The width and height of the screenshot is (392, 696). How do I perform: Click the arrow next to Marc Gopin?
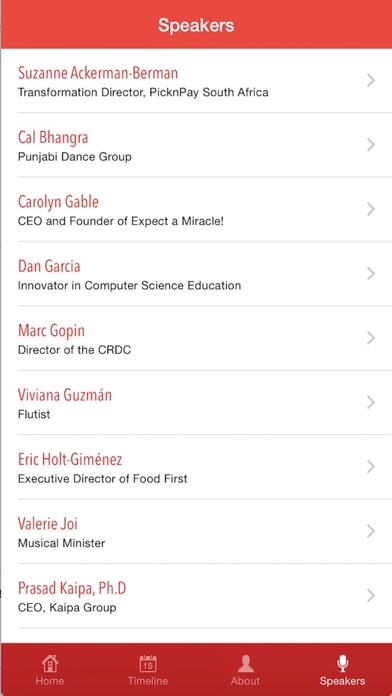click(371, 338)
